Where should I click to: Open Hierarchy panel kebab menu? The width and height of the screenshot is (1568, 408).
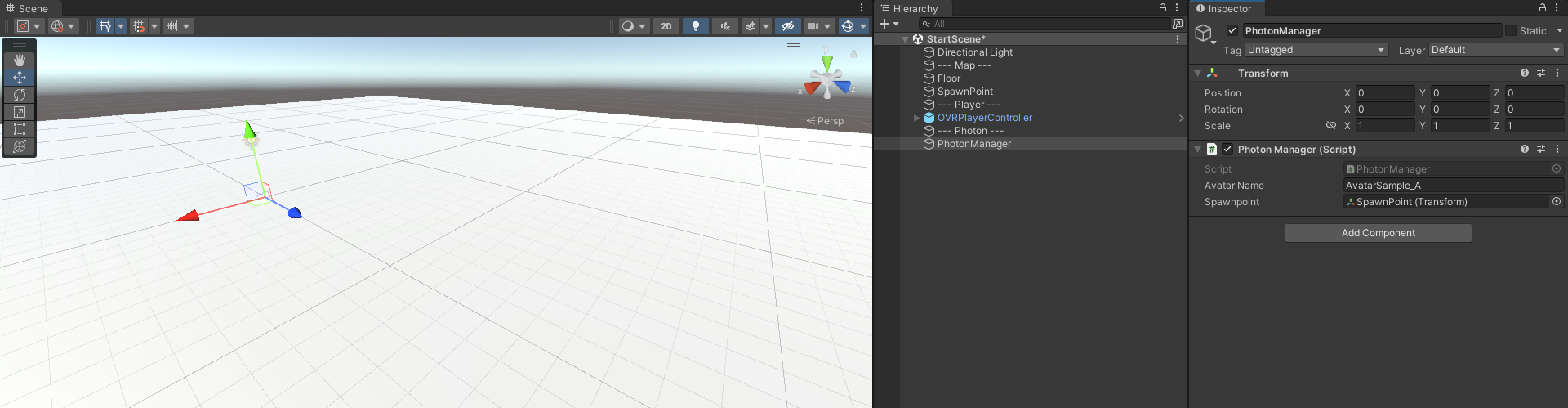(x=1177, y=8)
